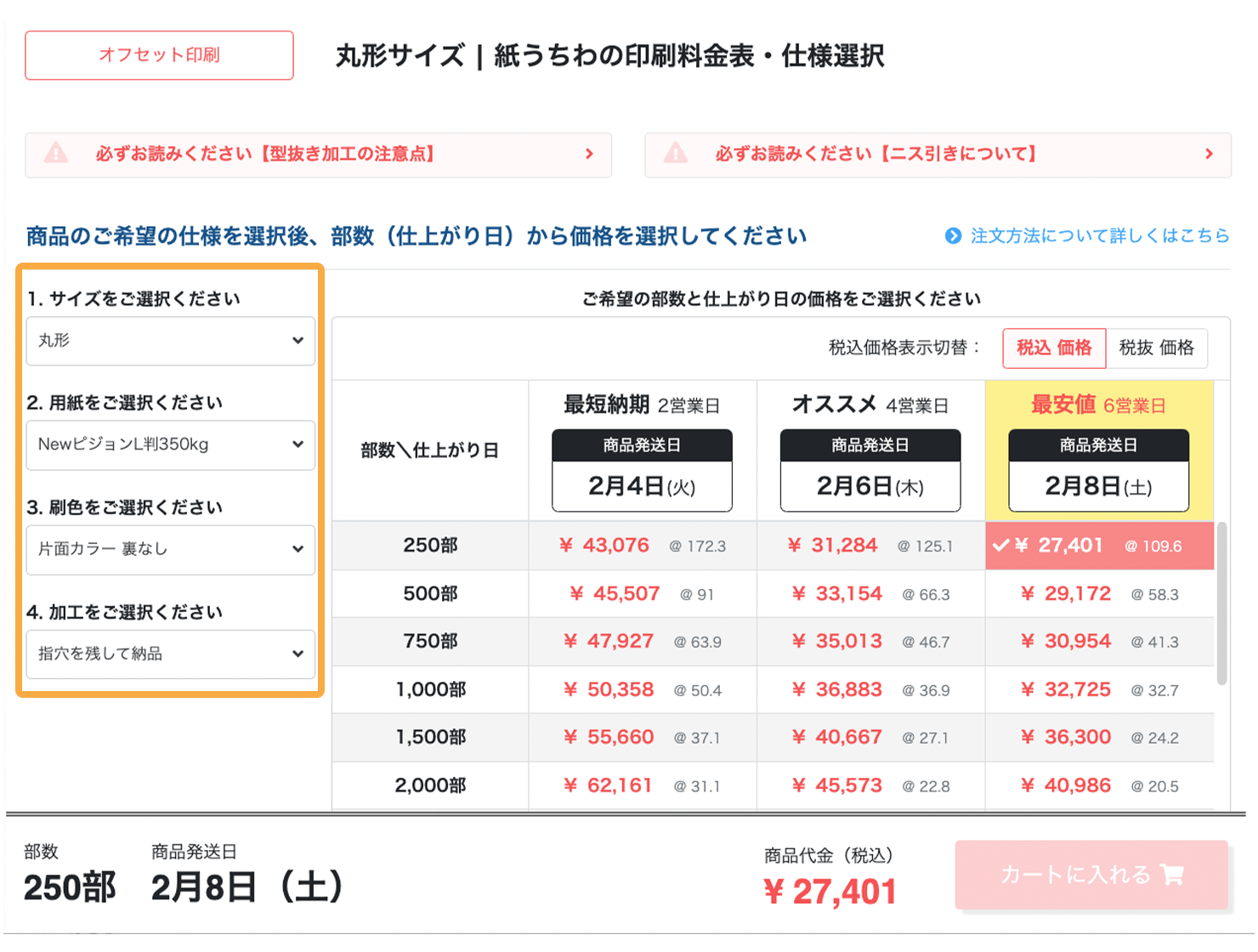This screenshot has height=952, width=1258.
Task: Click the chevron arrow on 型抜き加工 notice
Action: [x=589, y=155]
